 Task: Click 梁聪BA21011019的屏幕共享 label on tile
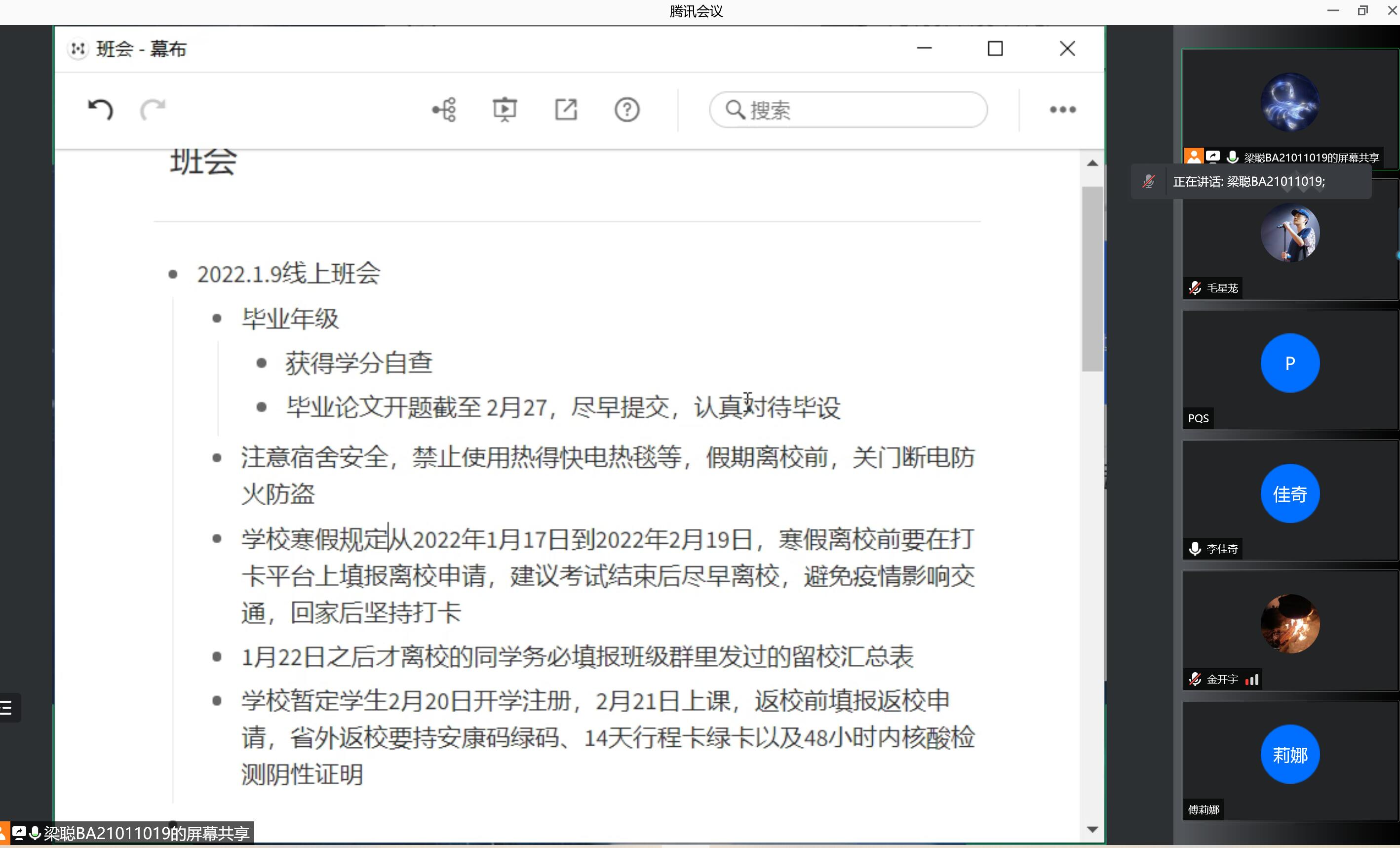pos(1311,158)
